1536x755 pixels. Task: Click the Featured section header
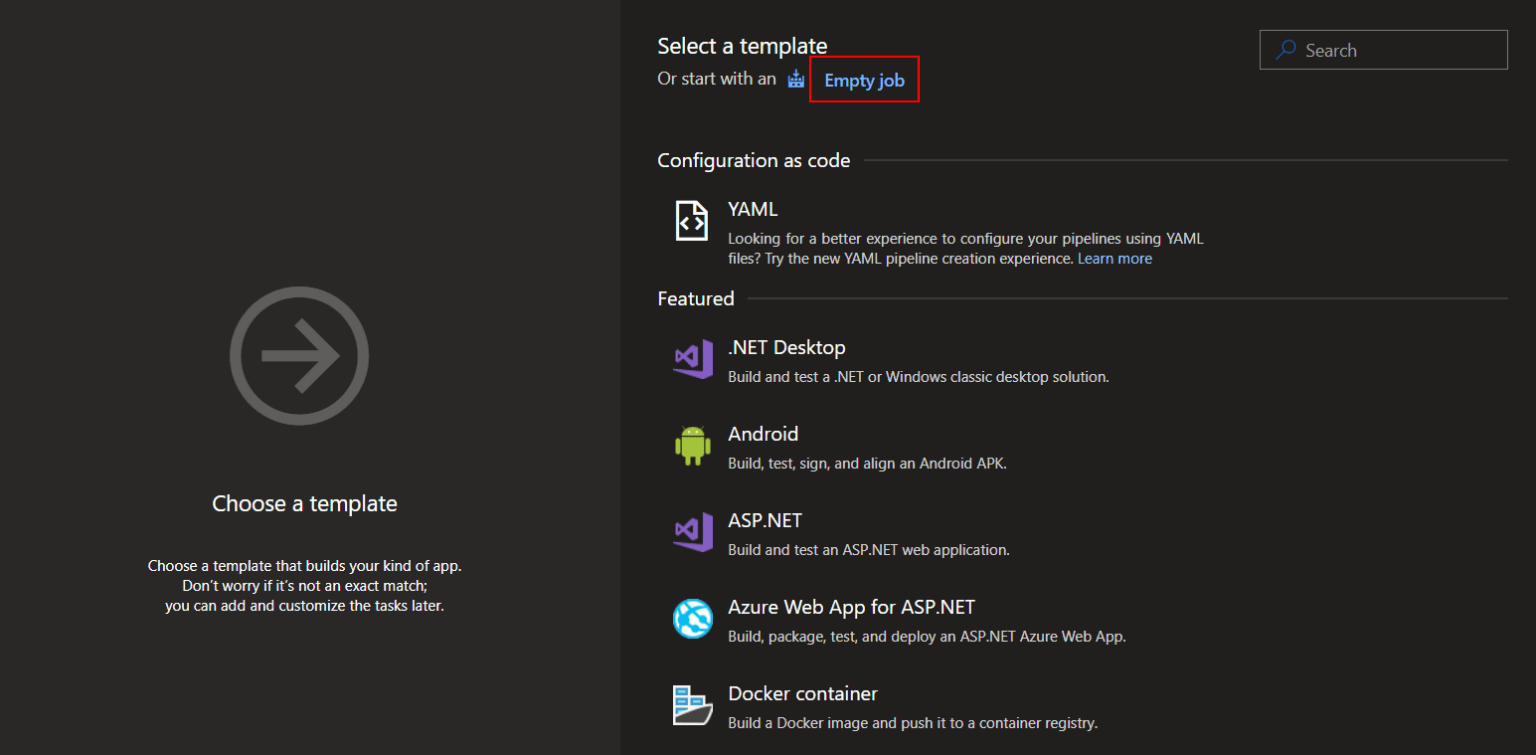click(x=695, y=298)
